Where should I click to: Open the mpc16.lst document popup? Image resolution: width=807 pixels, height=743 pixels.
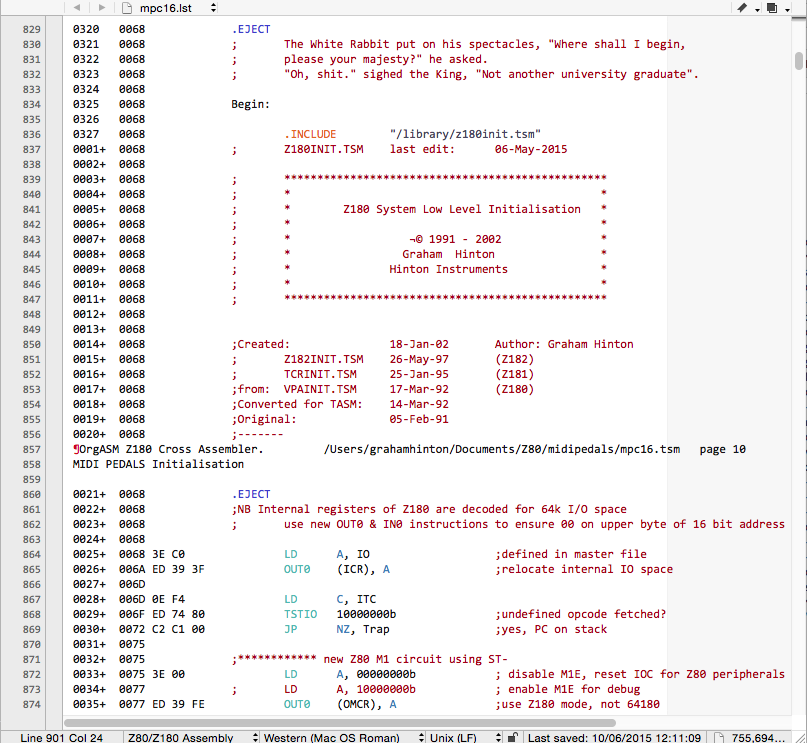[179, 8]
